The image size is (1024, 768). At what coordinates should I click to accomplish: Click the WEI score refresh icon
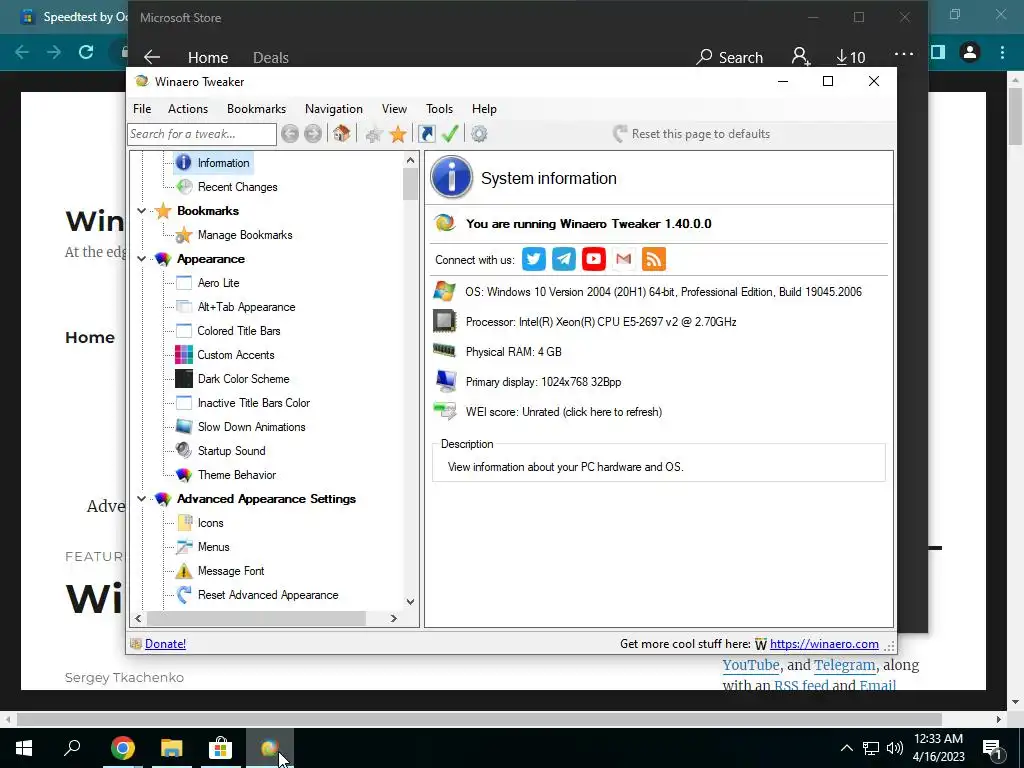(445, 411)
